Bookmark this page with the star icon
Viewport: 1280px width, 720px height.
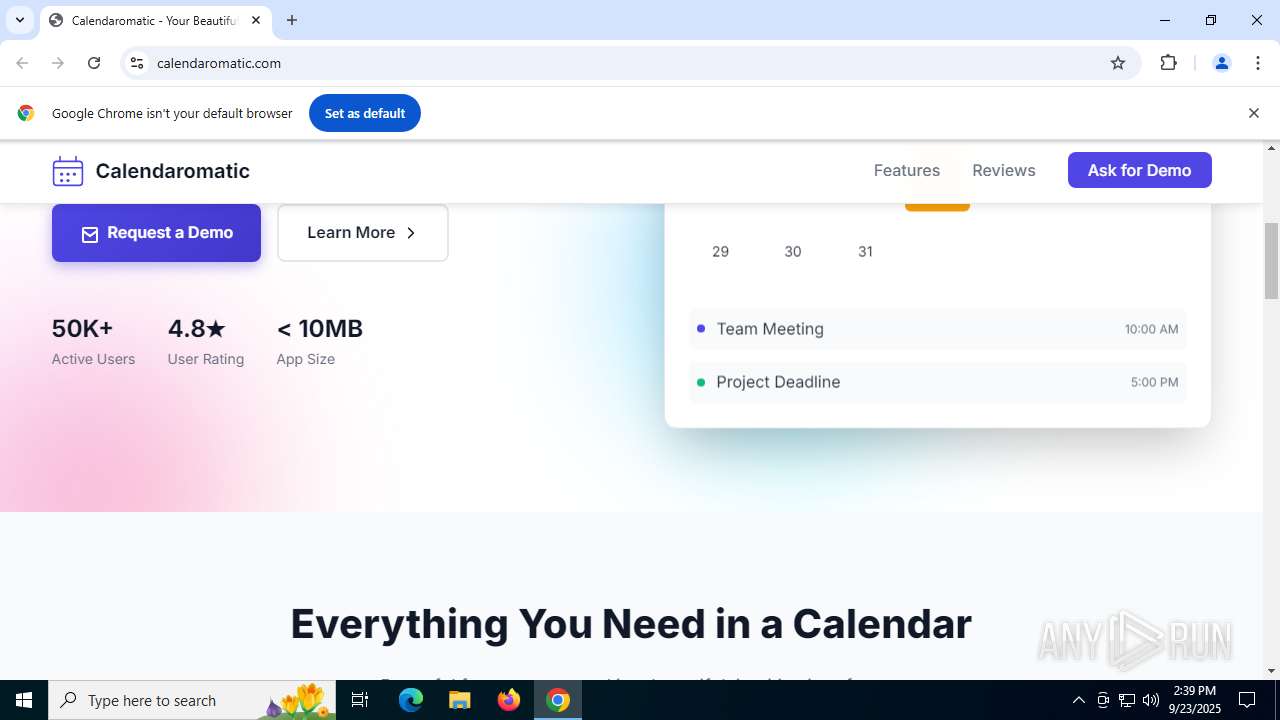click(x=1118, y=63)
